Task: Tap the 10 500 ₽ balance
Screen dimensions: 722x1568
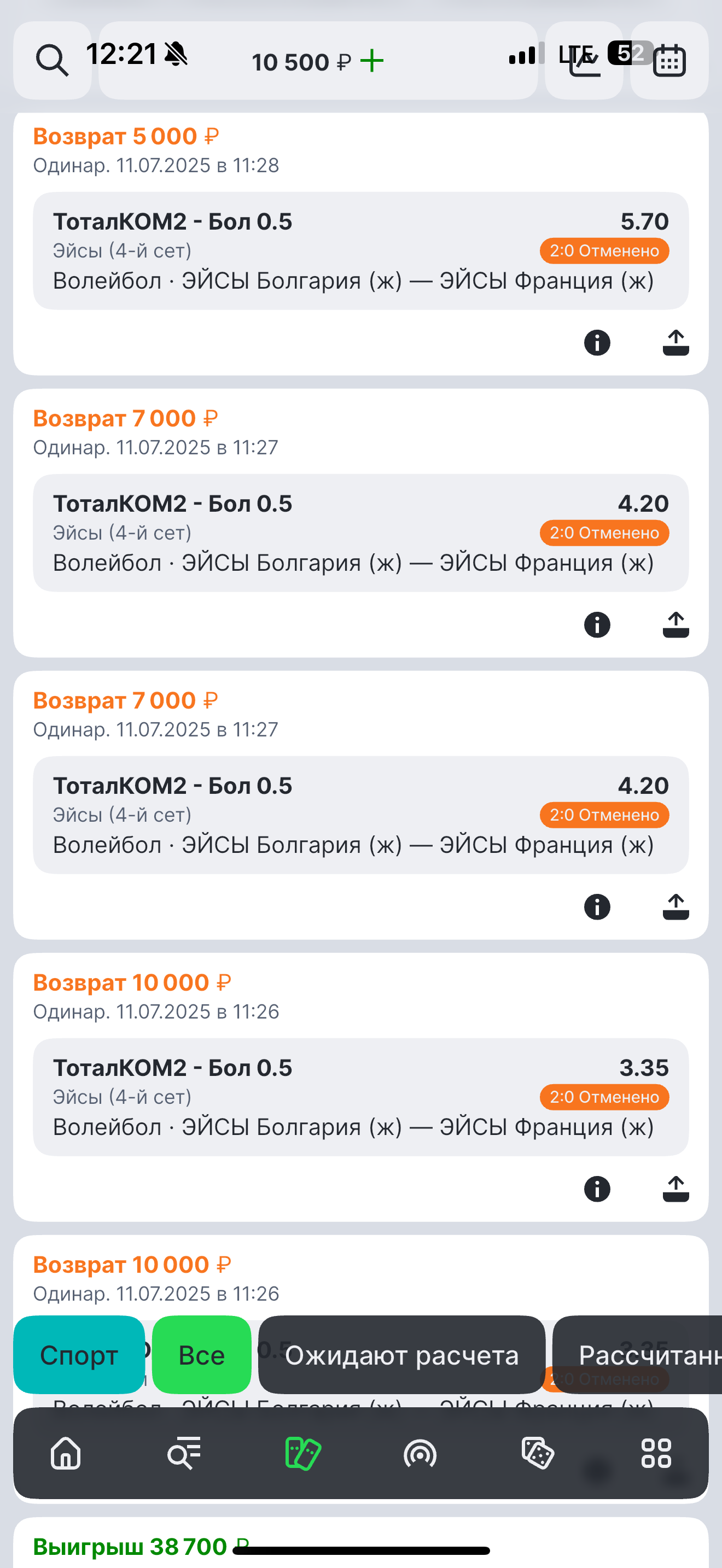Action: pos(301,62)
